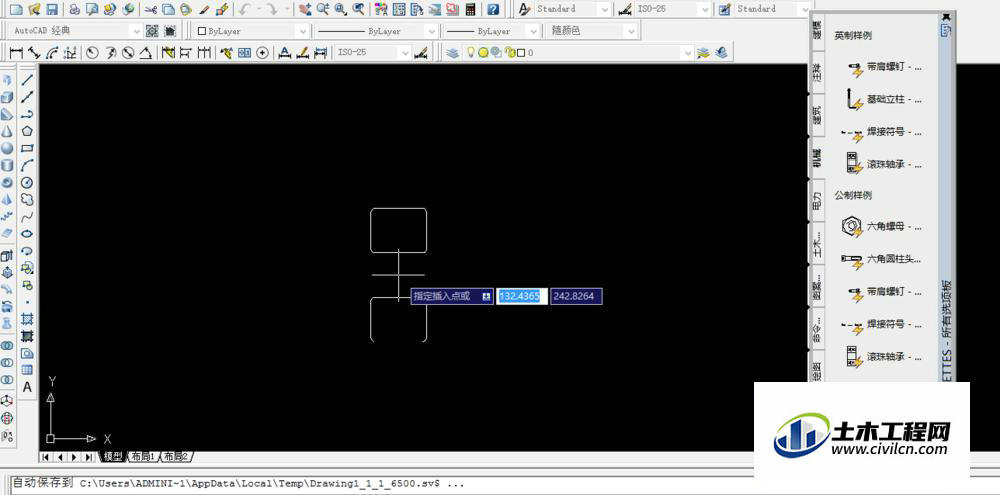Click the layer color swatch beside 0
Viewport: 1000px width, 495px height.
[x=520, y=53]
